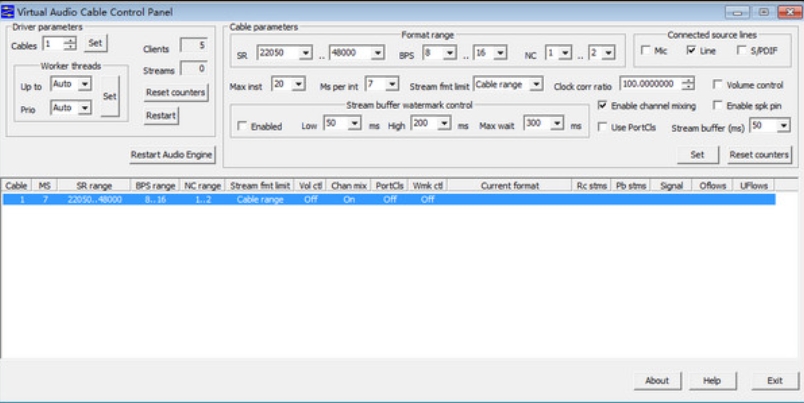804x403 pixels.
Task: Expand the Max inst dropdown
Action: [x=298, y=85]
